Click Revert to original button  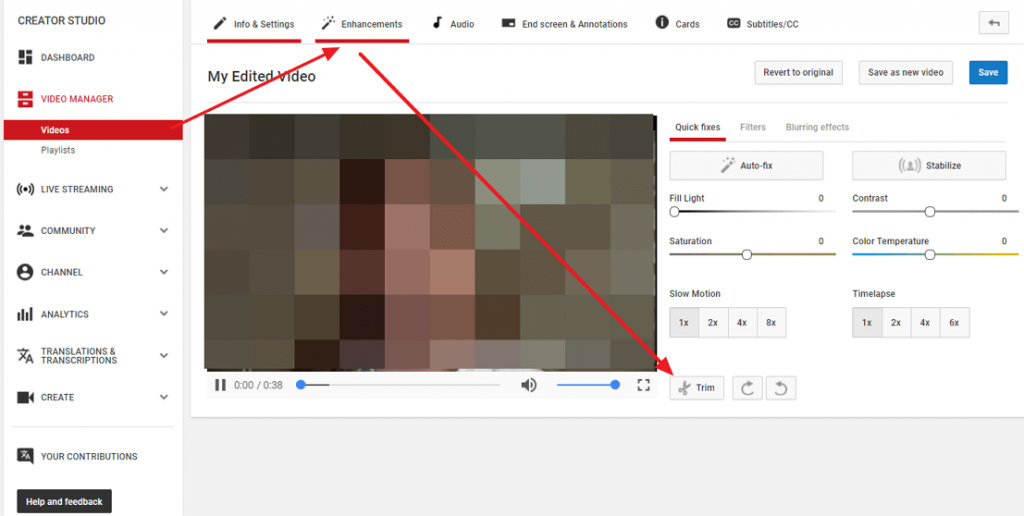click(x=797, y=73)
